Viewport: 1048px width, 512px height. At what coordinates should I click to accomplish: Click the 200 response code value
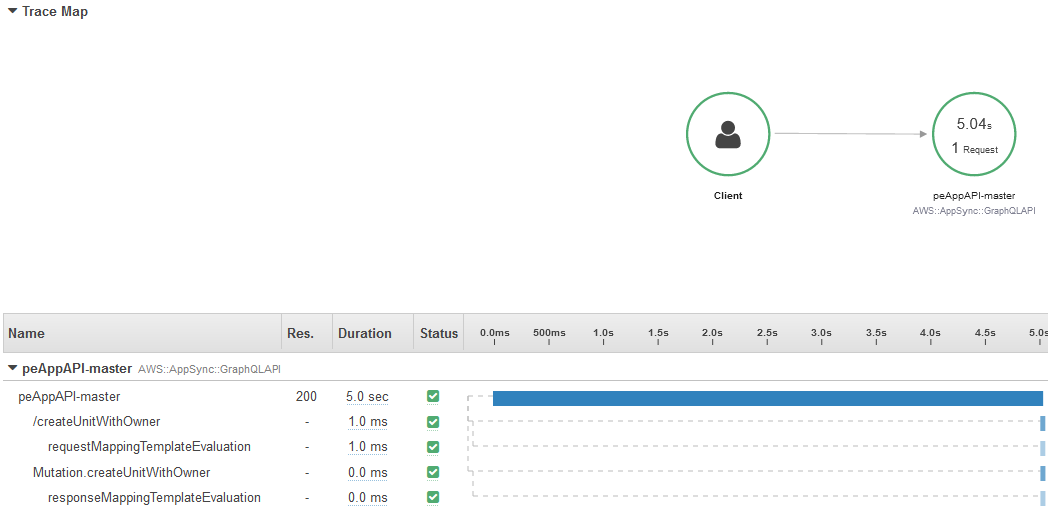pyautogui.click(x=306, y=396)
